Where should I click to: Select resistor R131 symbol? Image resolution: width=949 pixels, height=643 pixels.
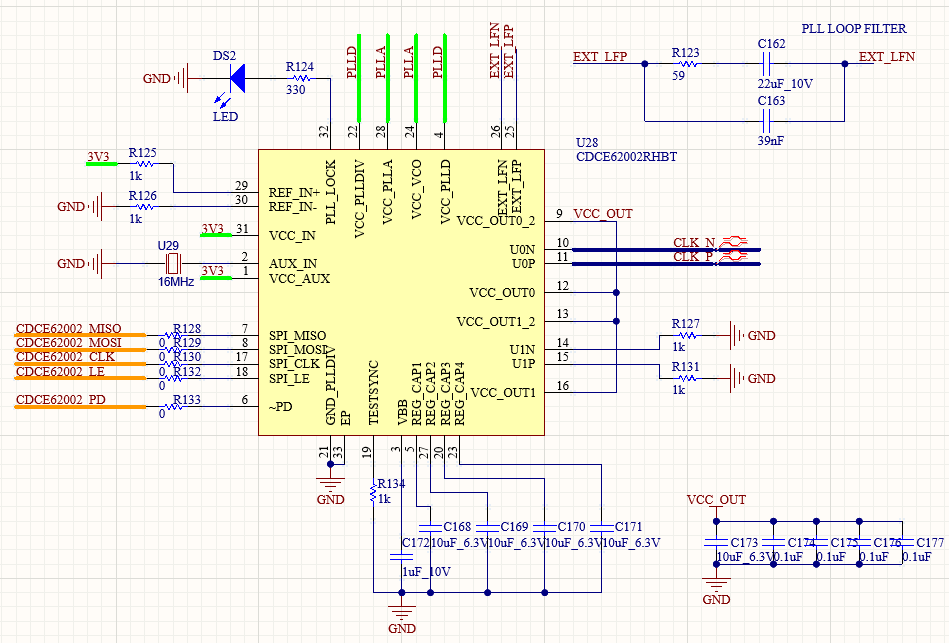pyautogui.click(x=686, y=378)
